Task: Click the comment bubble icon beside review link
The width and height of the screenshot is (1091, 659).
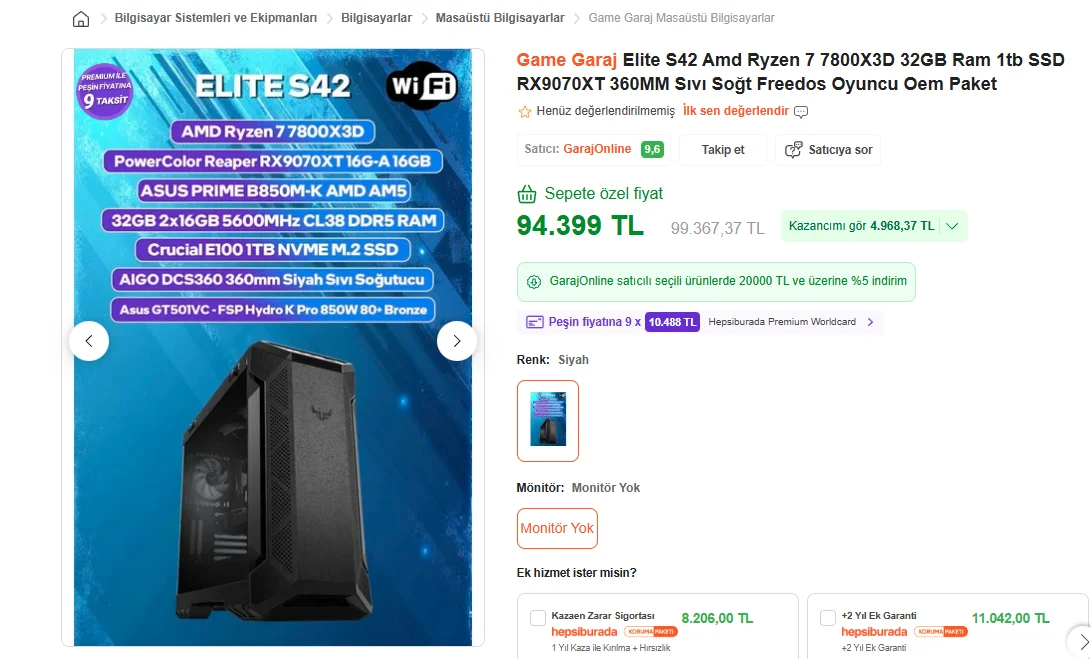Action: [801, 111]
